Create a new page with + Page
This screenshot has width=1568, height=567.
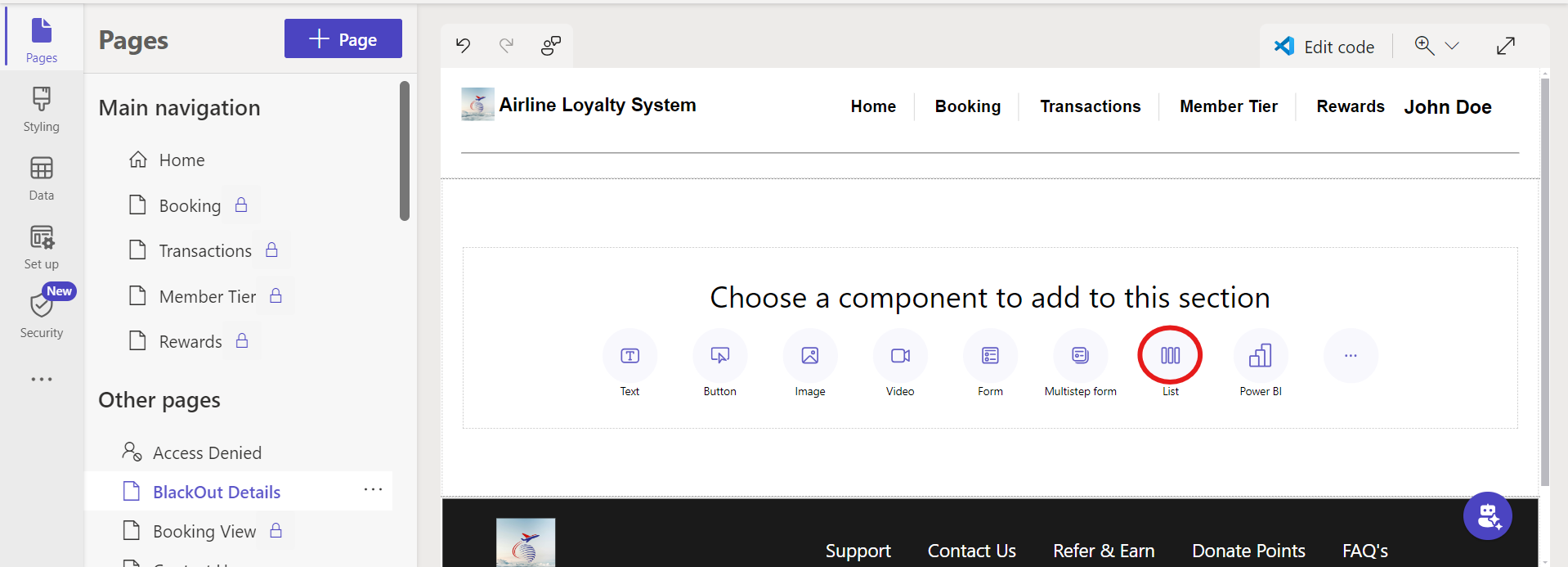[343, 38]
